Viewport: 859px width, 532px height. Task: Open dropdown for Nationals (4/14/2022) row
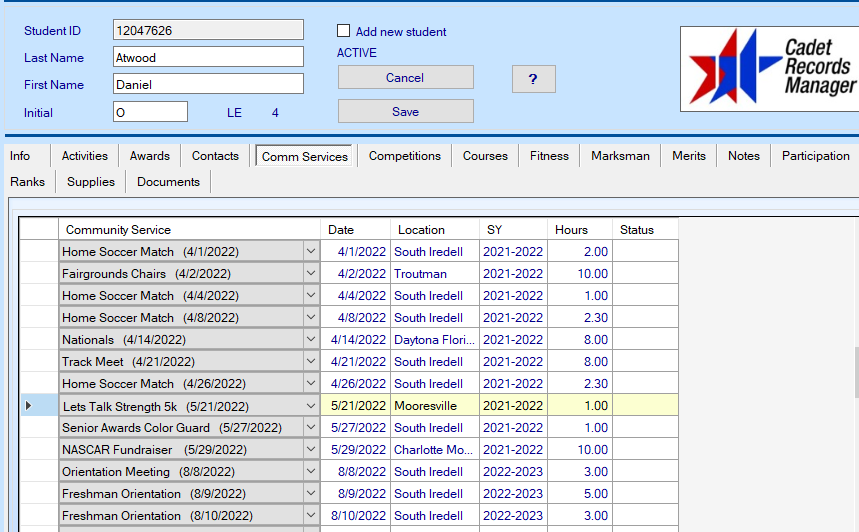[310, 340]
